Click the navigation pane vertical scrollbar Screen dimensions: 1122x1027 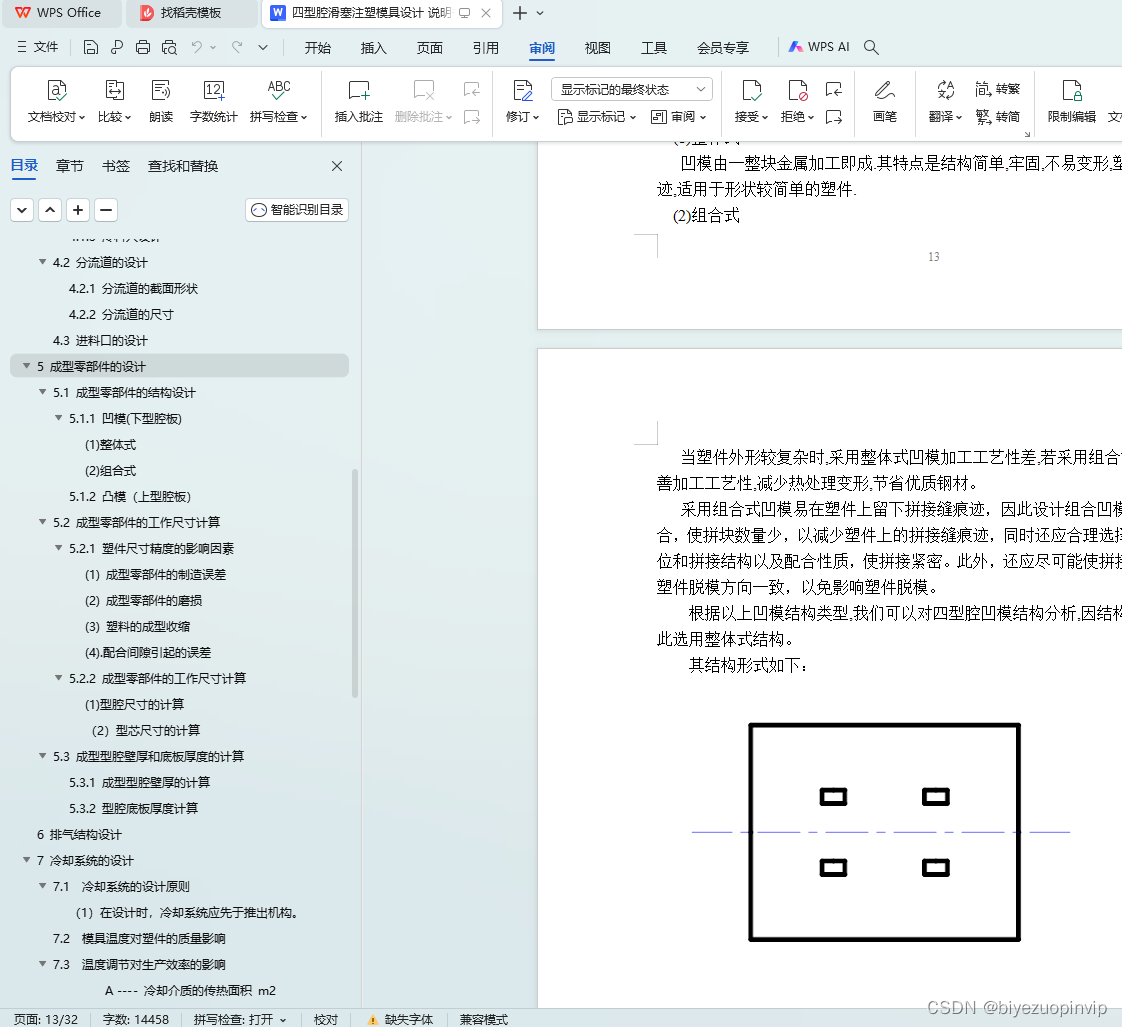(355, 583)
